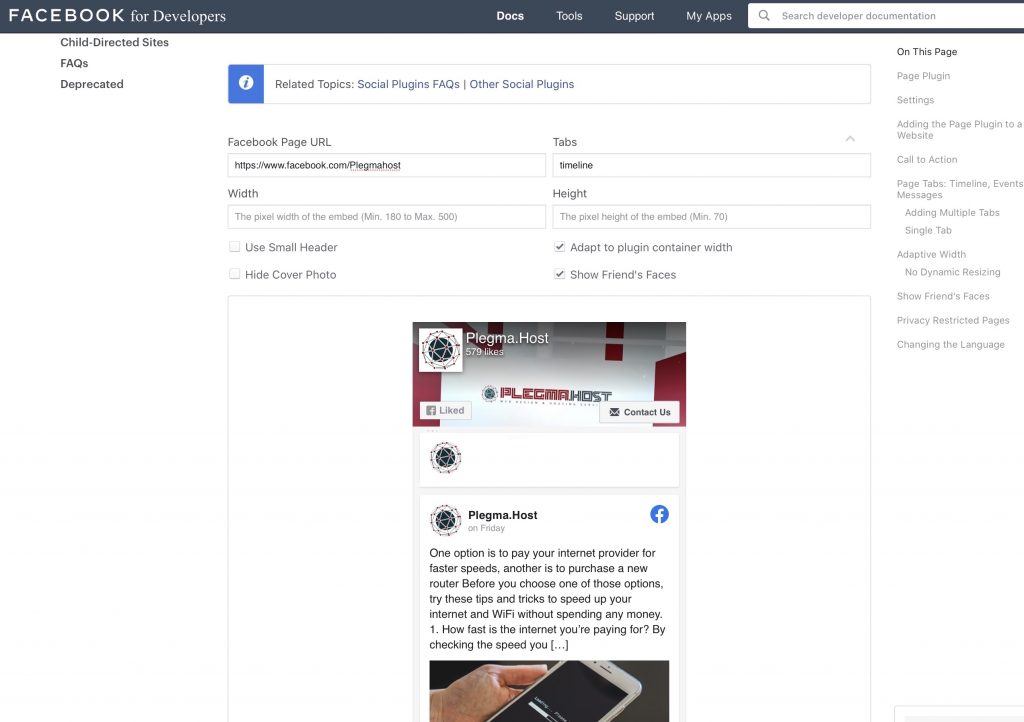Jump to Privacy Restricted Pages section
This screenshot has height=722, width=1024.
[953, 321]
